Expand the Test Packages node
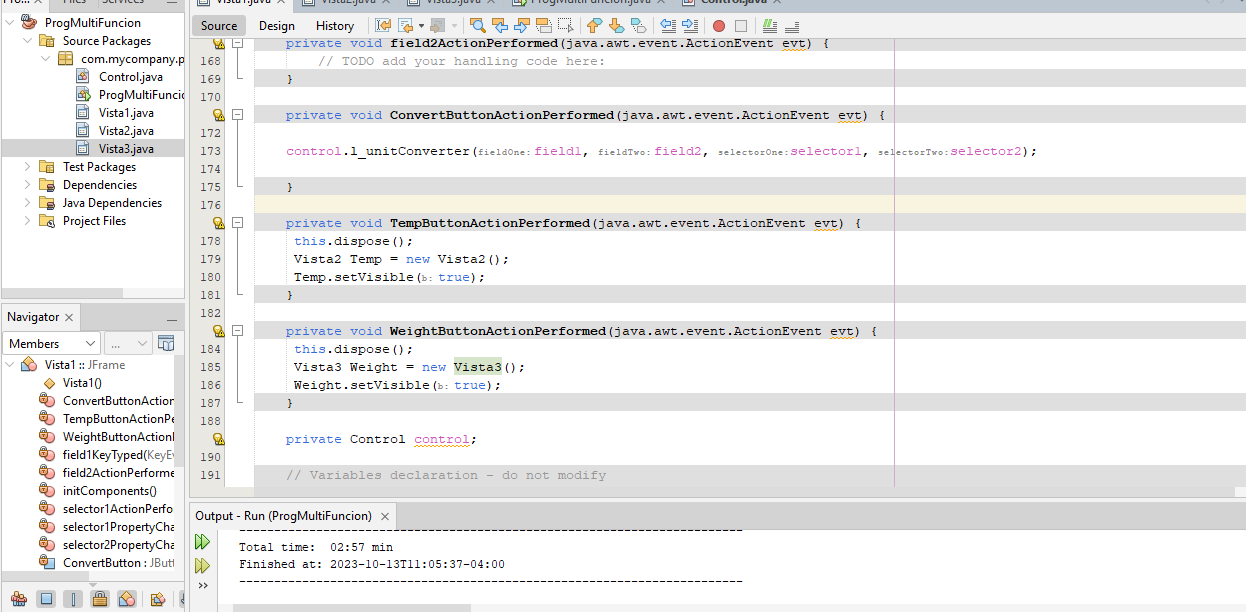Image resolution: width=1246 pixels, height=612 pixels. click(x=27, y=167)
